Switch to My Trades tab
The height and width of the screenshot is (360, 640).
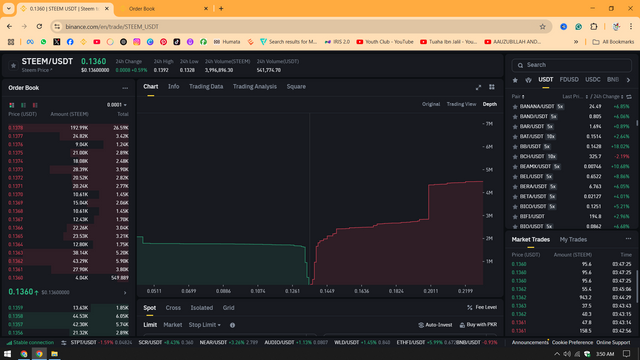(573, 240)
